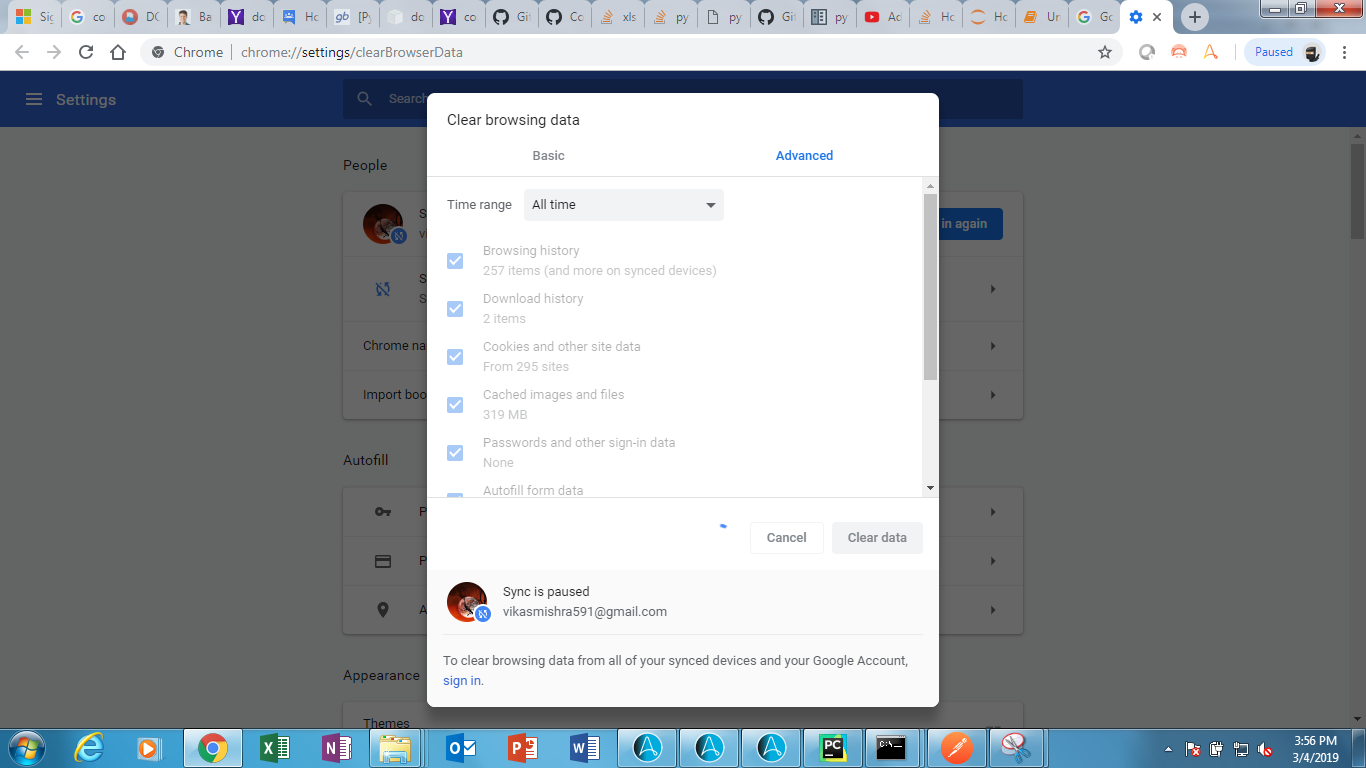Switch to the Basic tab
1366x768 pixels.
[548, 156]
